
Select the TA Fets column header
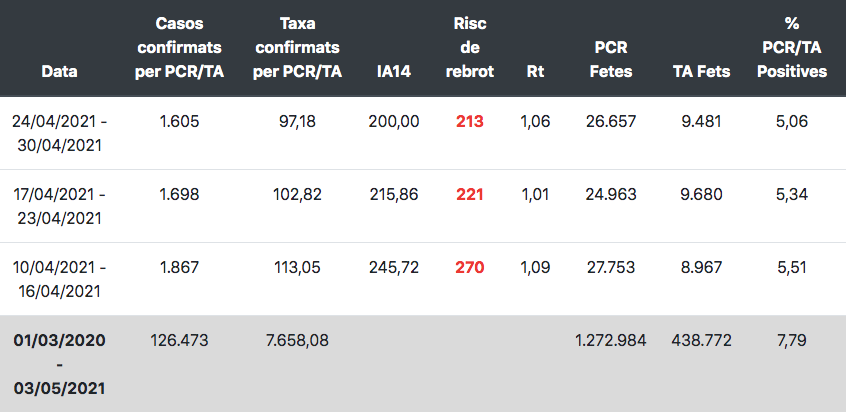pyautogui.click(x=702, y=71)
